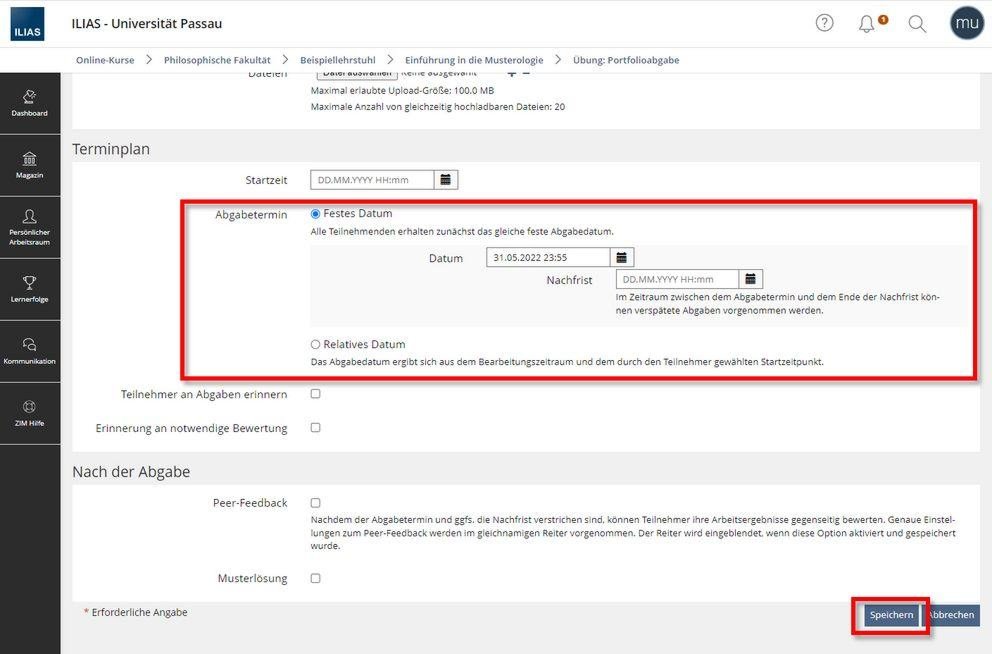Select the Festes Datum option

(x=315, y=214)
